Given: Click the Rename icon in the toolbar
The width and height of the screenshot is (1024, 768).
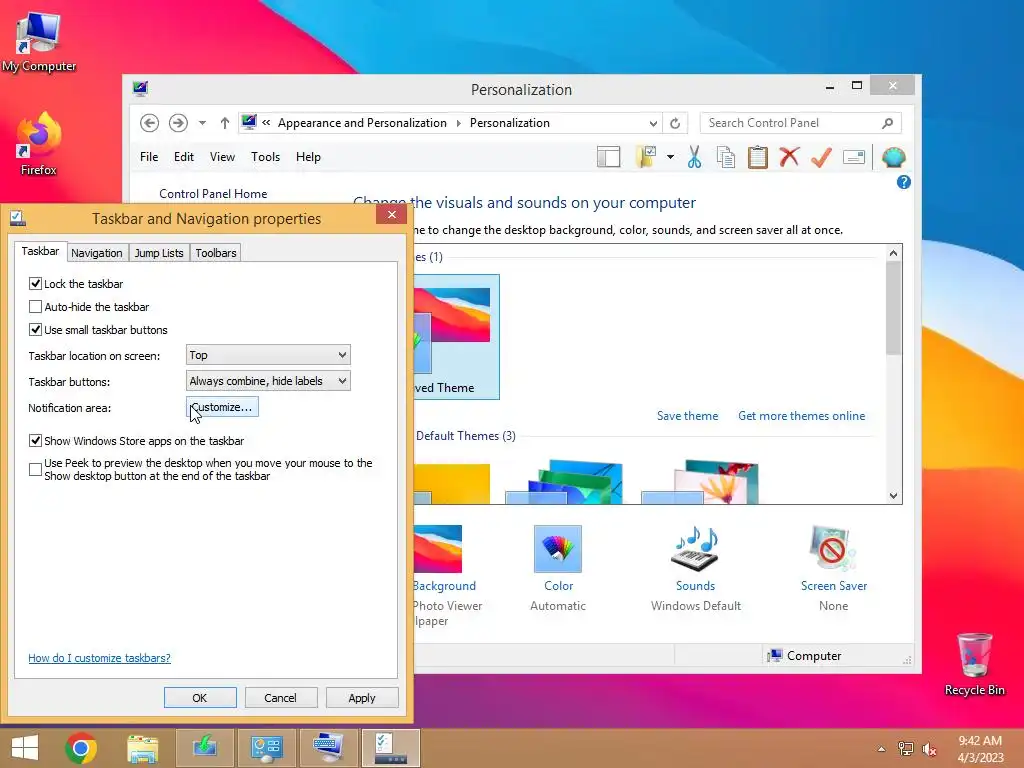Looking at the screenshot, I should pos(854,157).
